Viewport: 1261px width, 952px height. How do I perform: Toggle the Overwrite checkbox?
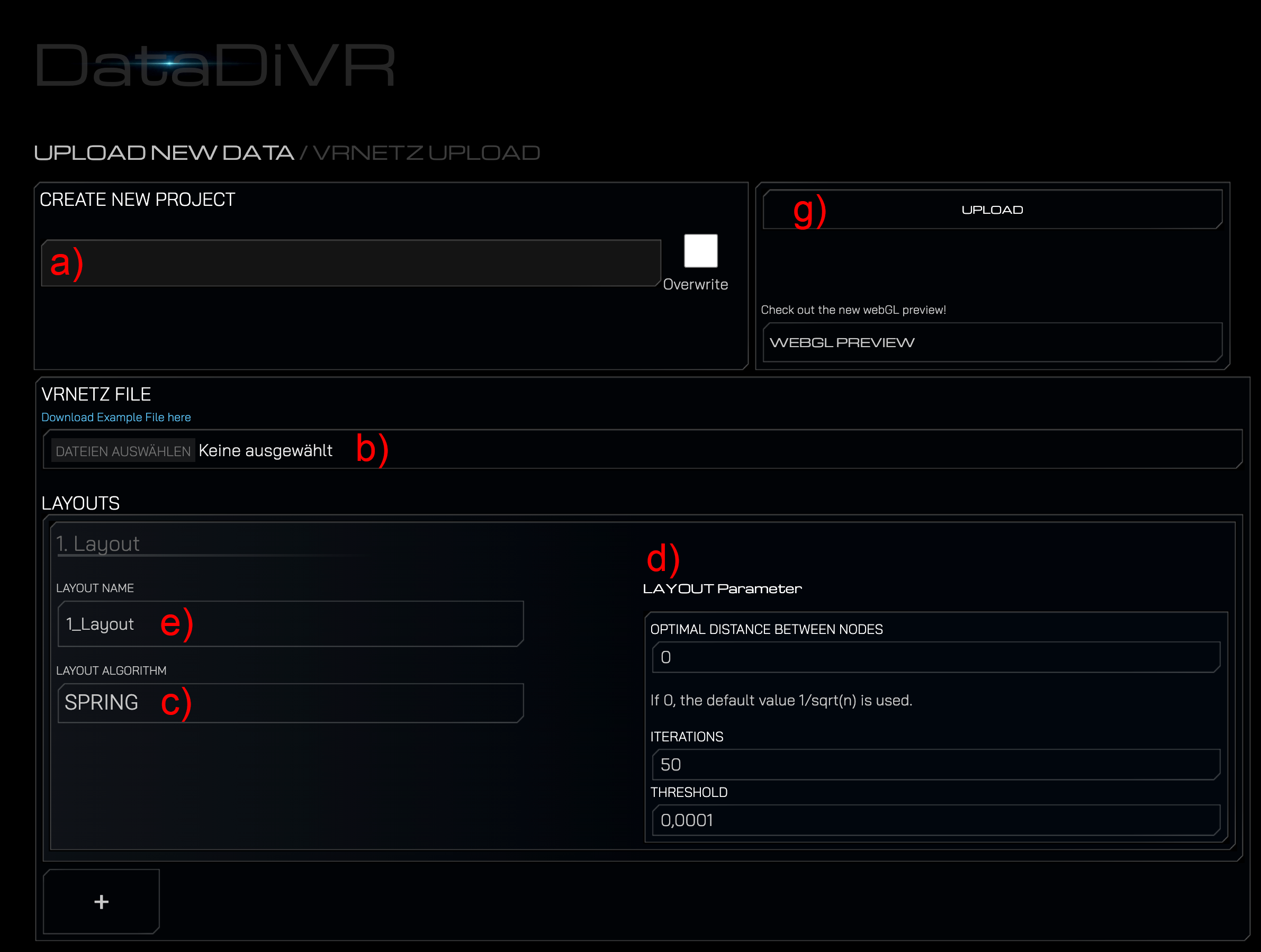pos(700,251)
